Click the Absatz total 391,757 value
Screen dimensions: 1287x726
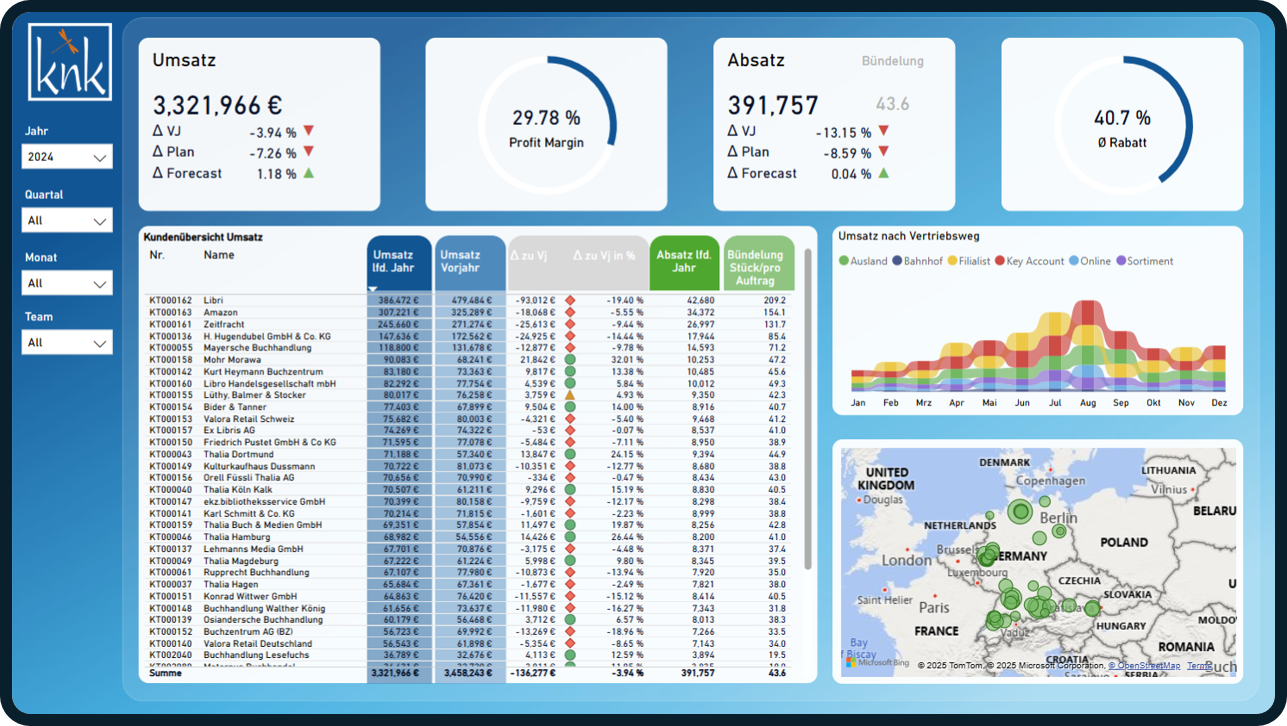[x=773, y=105]
